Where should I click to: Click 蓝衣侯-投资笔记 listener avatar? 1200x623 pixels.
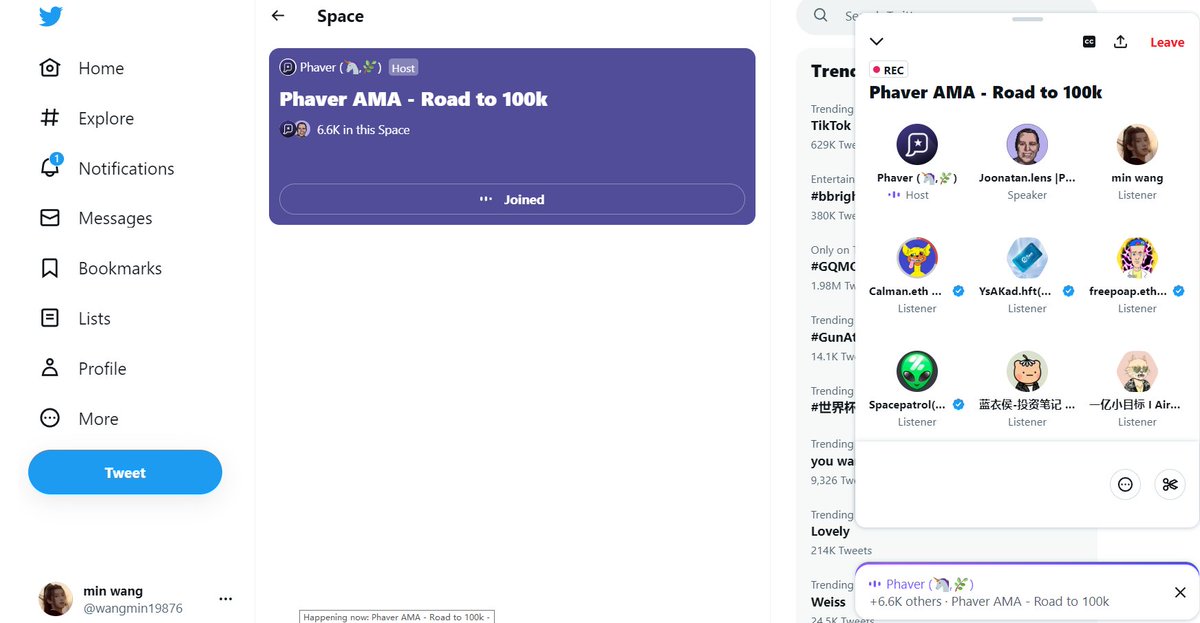click(1027, 371)
